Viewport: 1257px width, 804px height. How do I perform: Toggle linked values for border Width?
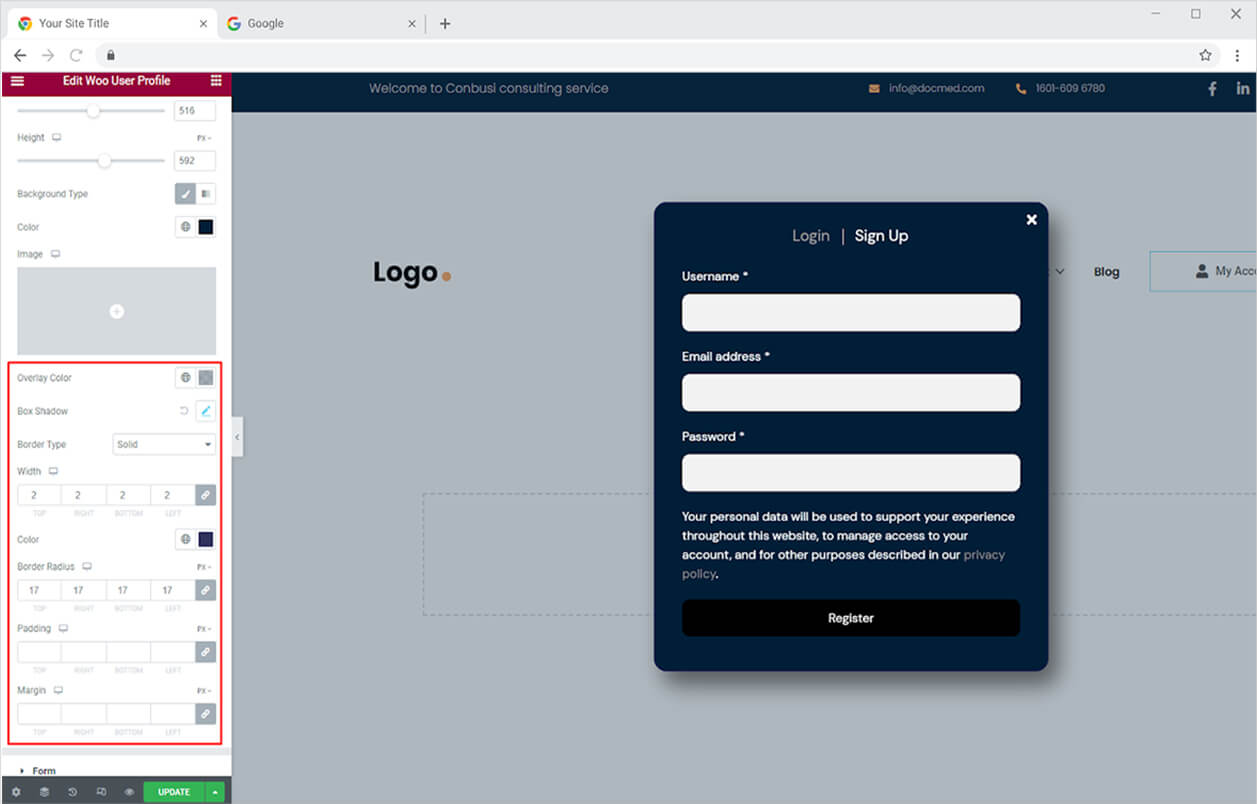click(205, 495)
